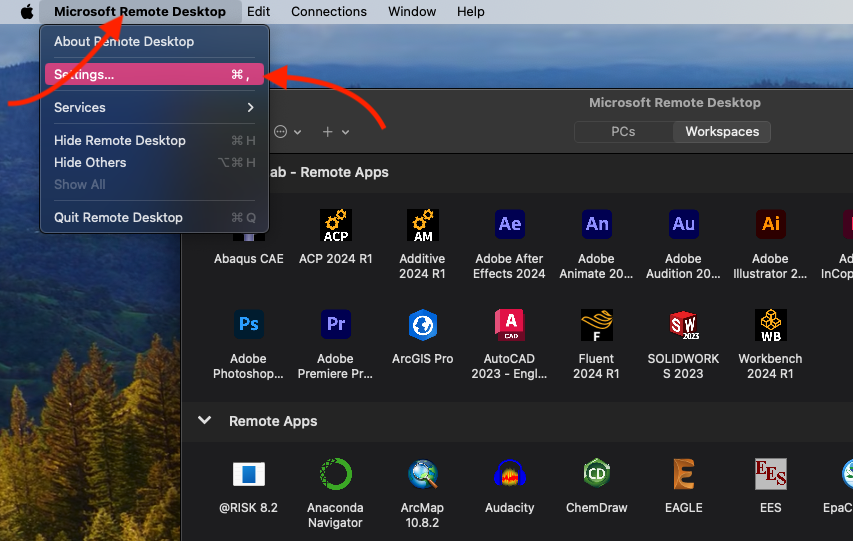Open the Edit menu
This screenshot has height=541, width=853.
258,11
